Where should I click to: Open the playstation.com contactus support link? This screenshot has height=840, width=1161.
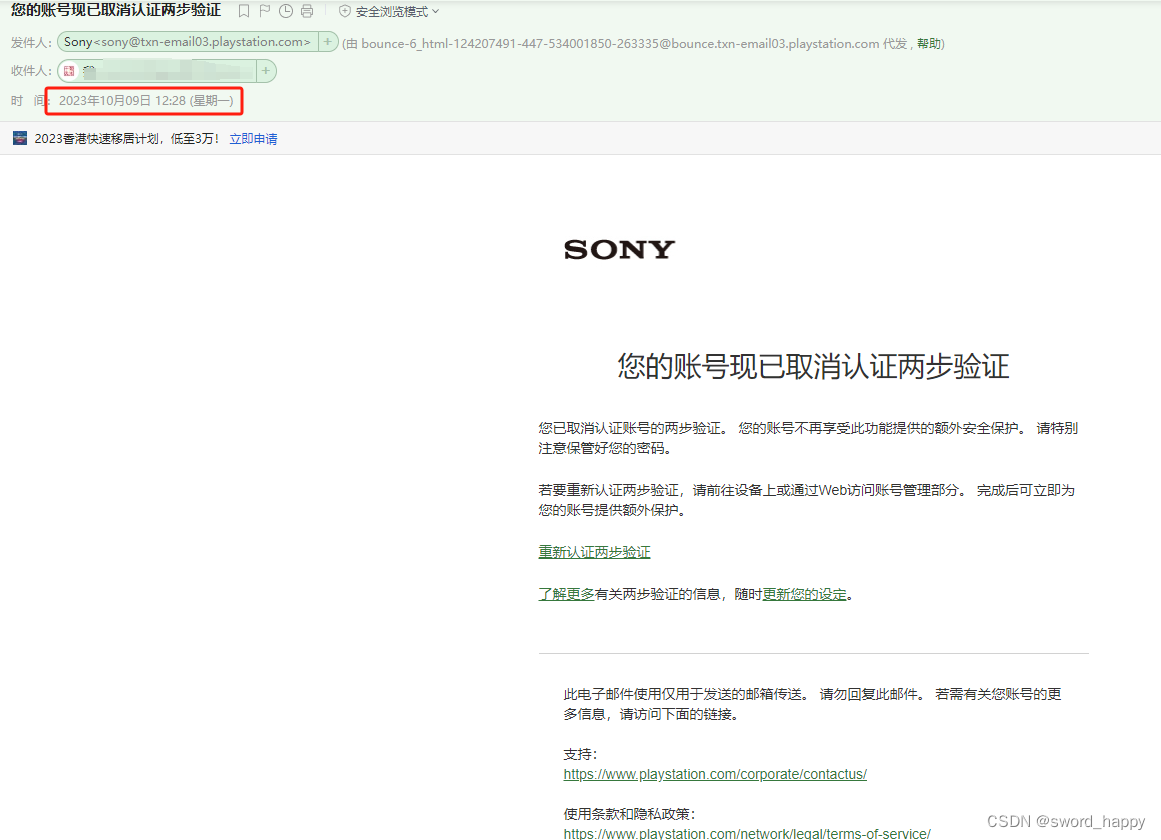pos(715,774)
